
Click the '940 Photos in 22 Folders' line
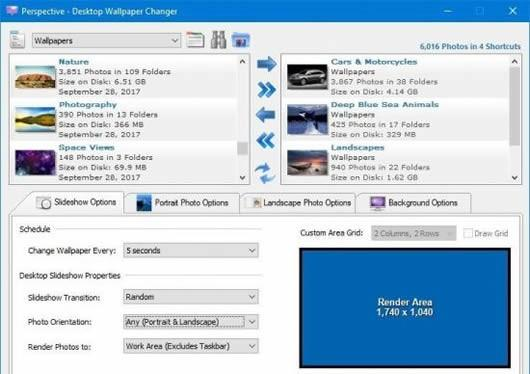pyautogui.click(x=380, y=167)
